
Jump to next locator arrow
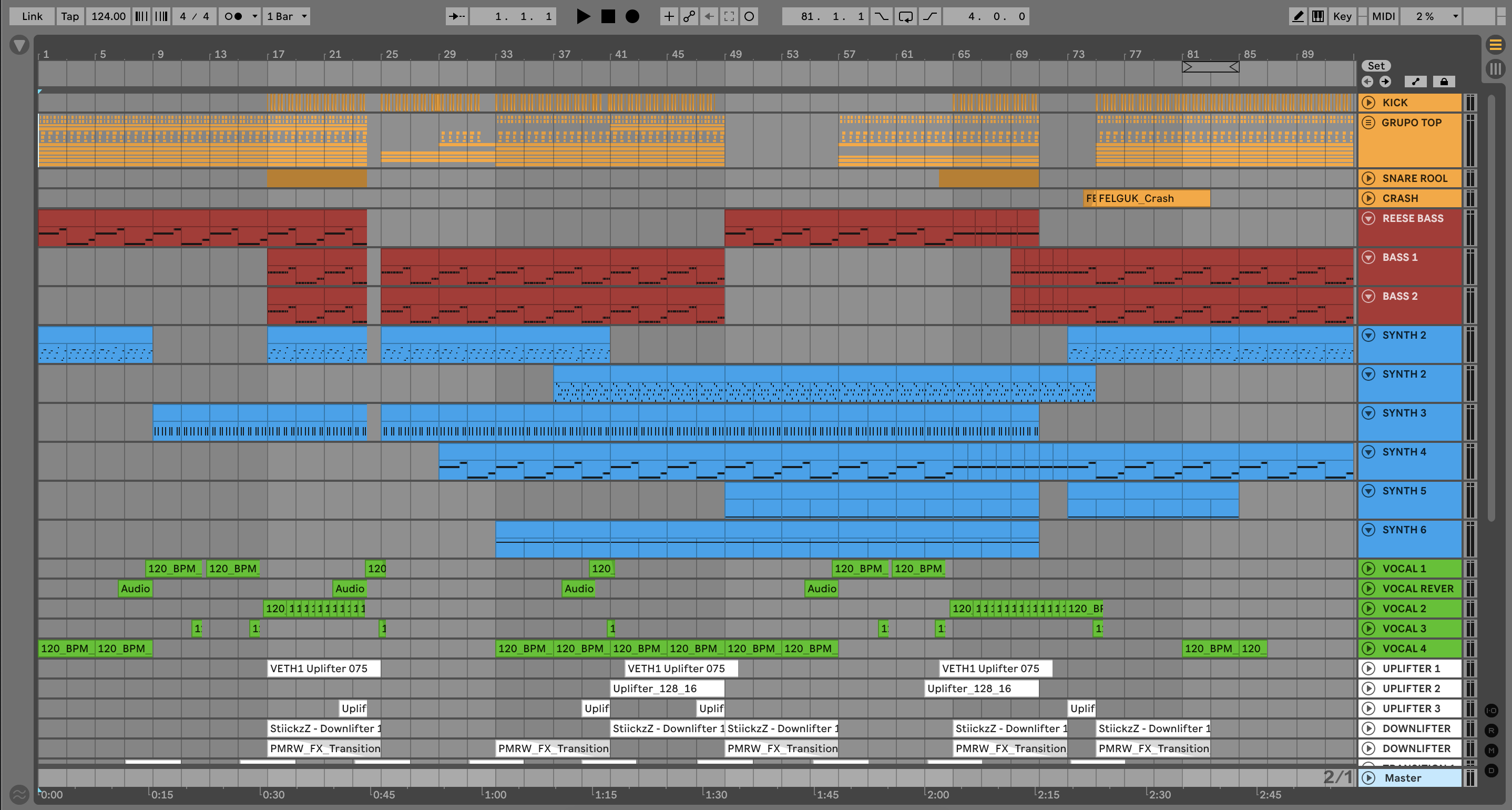click(1385, 82)
